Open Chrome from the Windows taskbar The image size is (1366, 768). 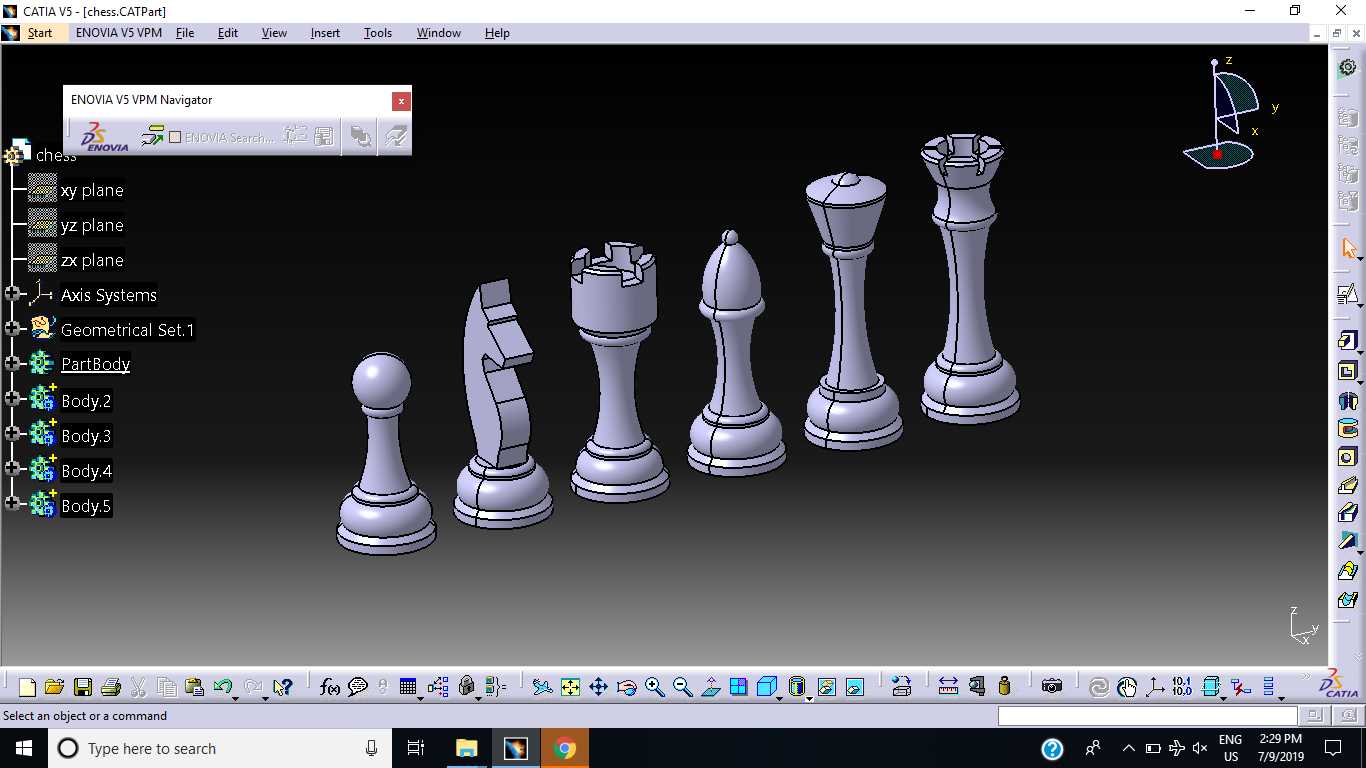coord(565,748)
